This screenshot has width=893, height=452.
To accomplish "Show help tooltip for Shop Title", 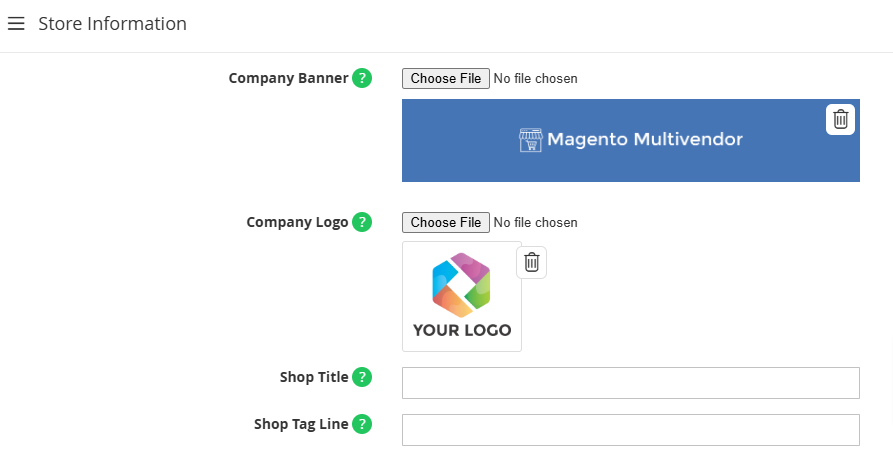I will tap(362, 377).
